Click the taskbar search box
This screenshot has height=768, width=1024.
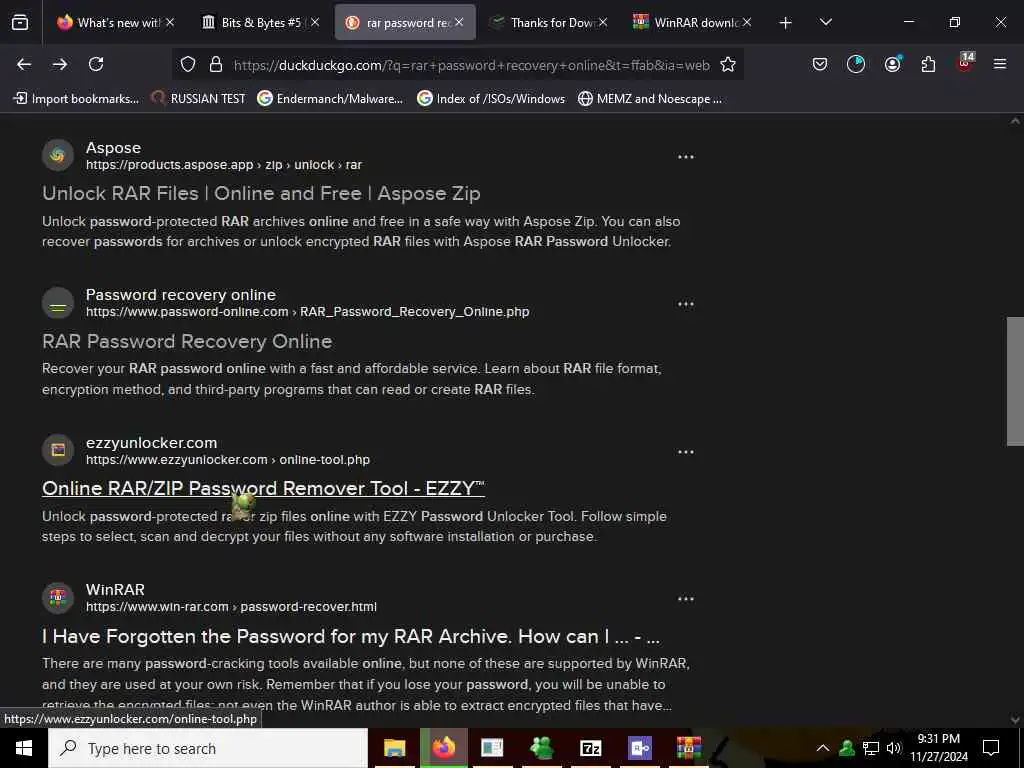[208, 748]
